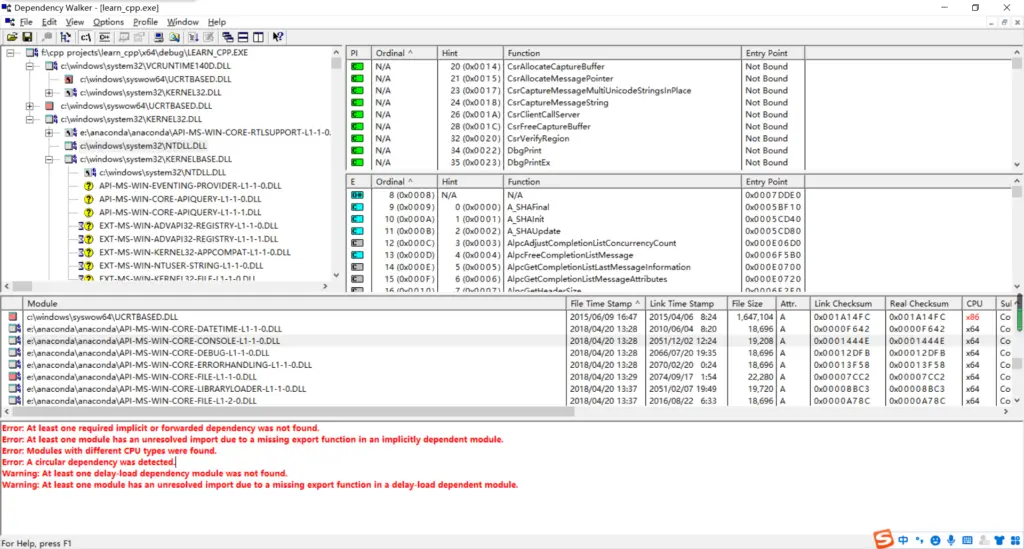Screen dimensions: 1024x549
Task: Sort module list by File Size header
Action: 751,304
